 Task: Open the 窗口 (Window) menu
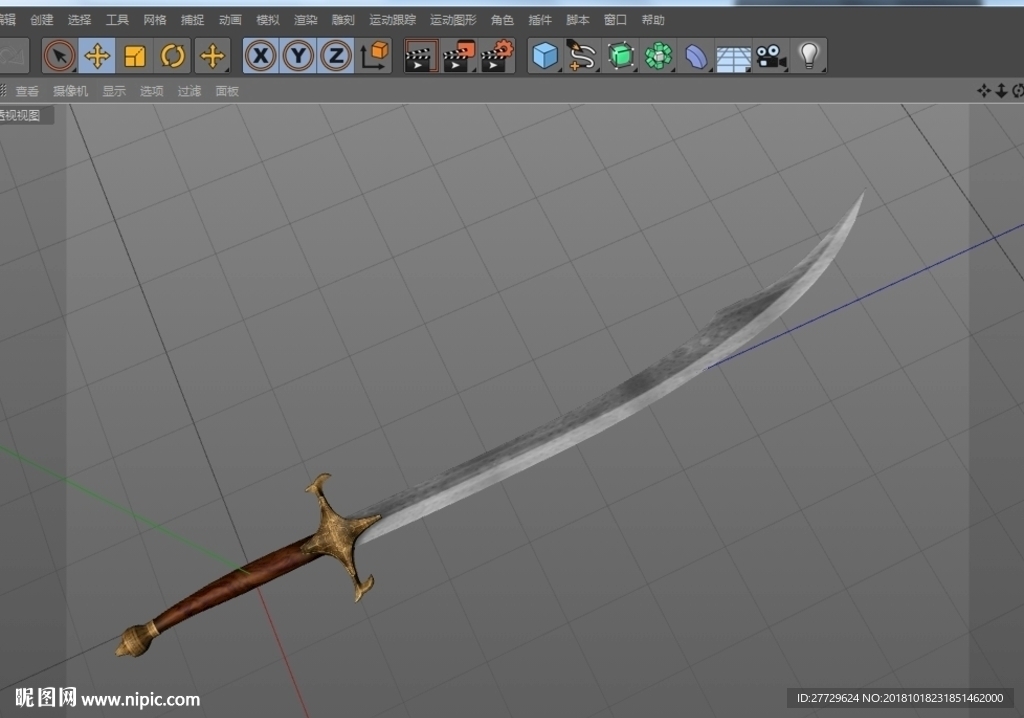click(x=615, y=20)
